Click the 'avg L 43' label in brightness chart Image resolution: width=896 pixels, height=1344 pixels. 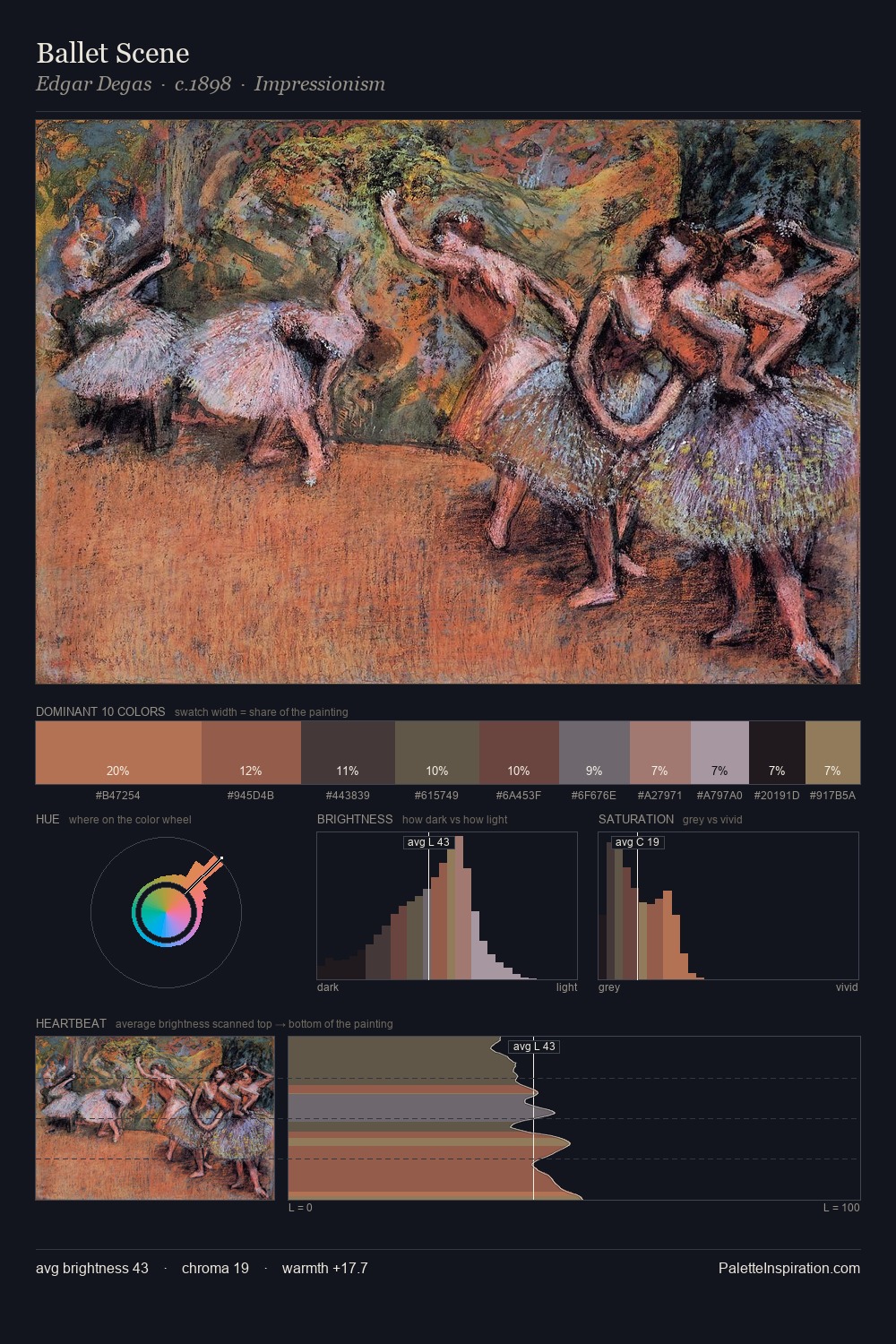(x=428, y=842)
